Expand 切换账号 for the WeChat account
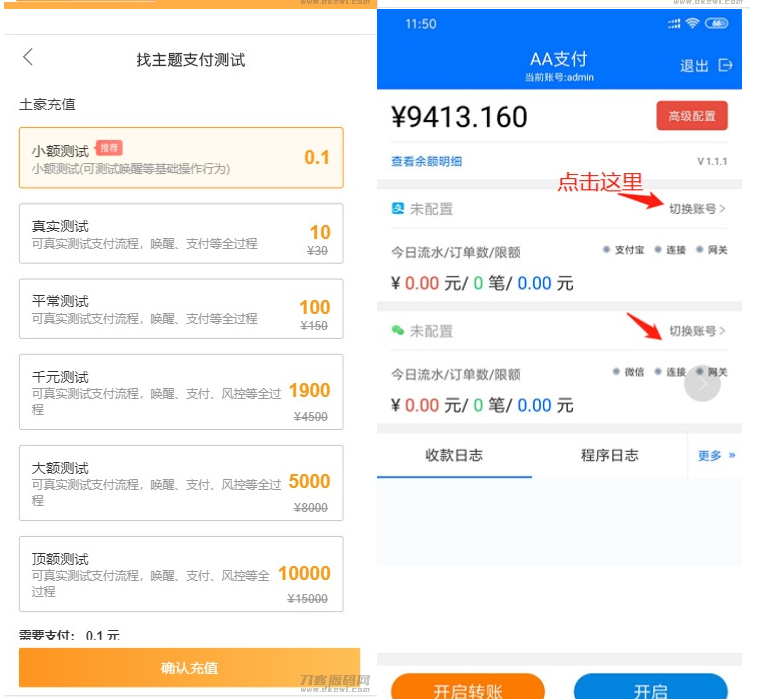 coord(697,331)
